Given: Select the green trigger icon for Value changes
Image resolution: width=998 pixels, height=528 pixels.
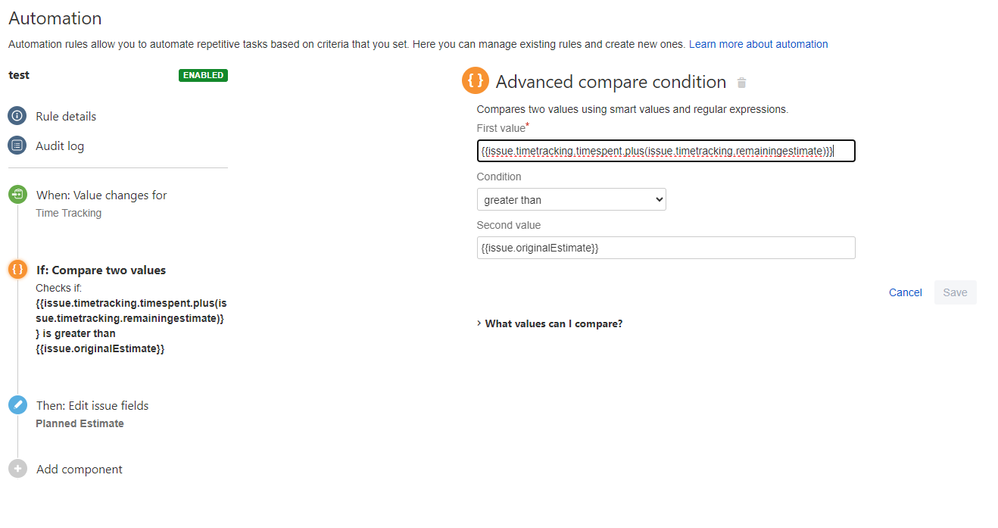Looking at the screenshot, I should point(18,195).
